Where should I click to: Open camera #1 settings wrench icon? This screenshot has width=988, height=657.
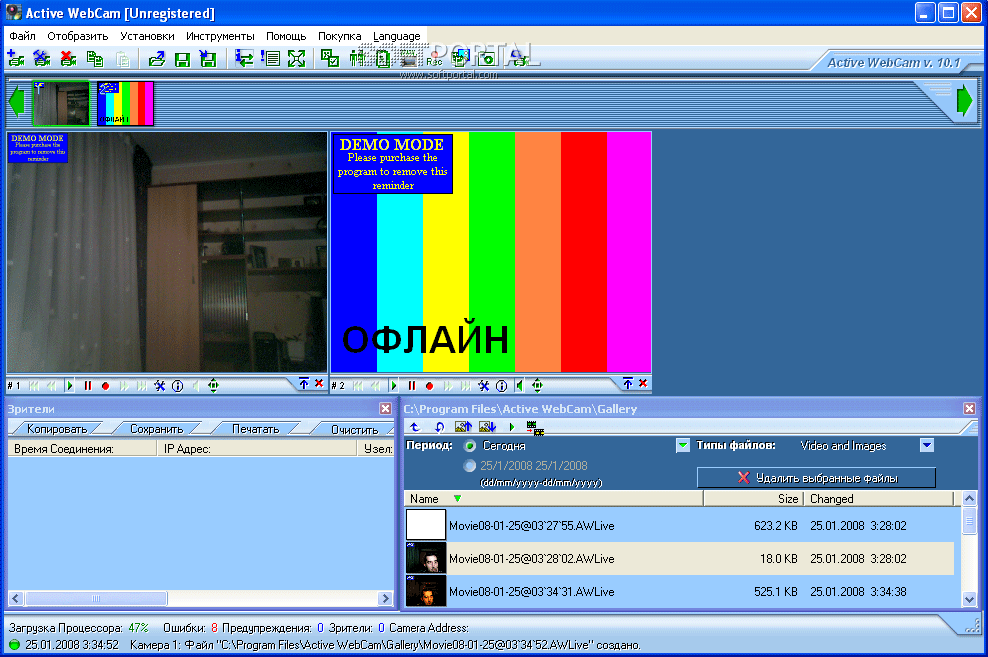coord(159,386)
